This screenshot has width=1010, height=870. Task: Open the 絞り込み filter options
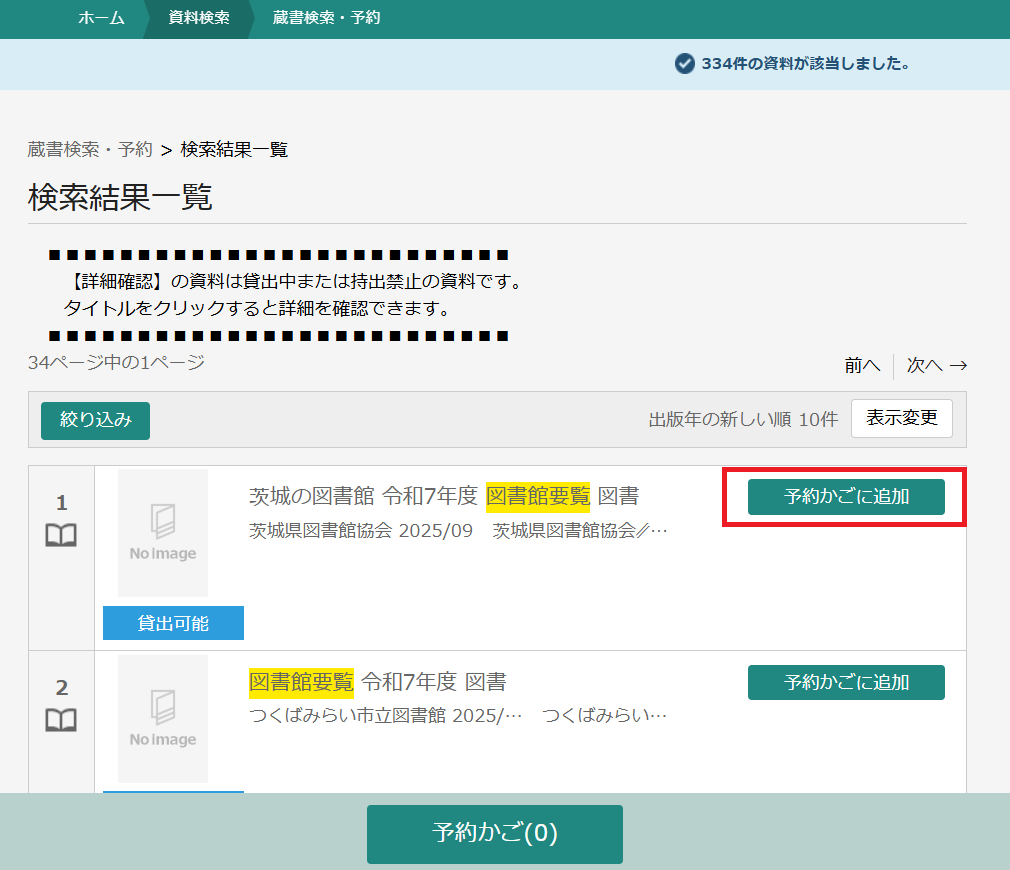(95, 420)
